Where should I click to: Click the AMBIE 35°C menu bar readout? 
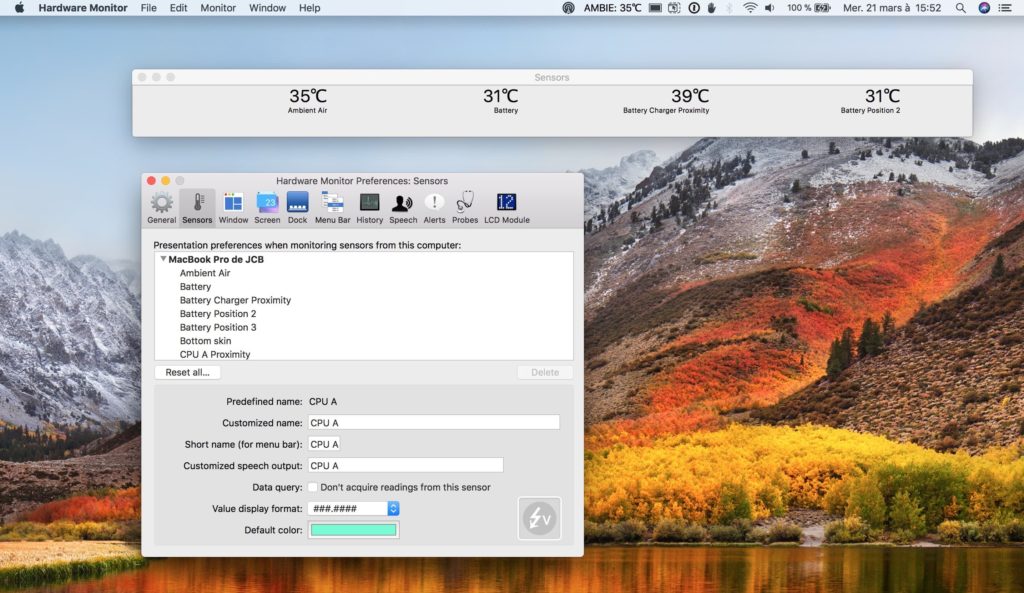tap(612, 8)
